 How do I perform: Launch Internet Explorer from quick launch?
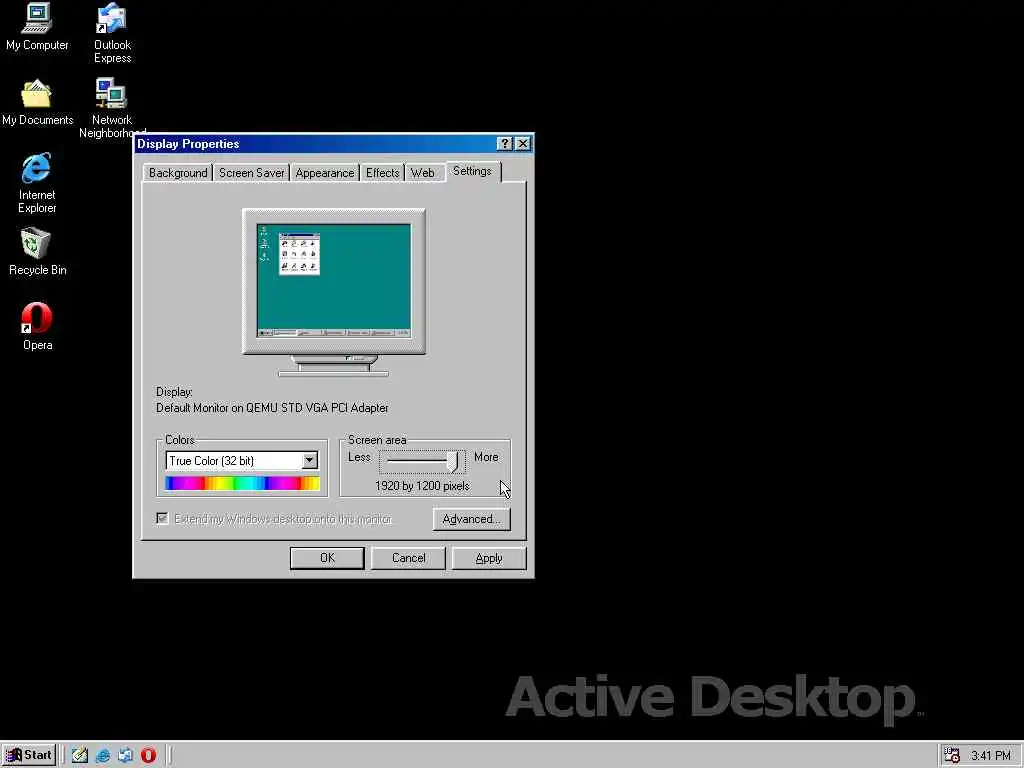[103, 755]
